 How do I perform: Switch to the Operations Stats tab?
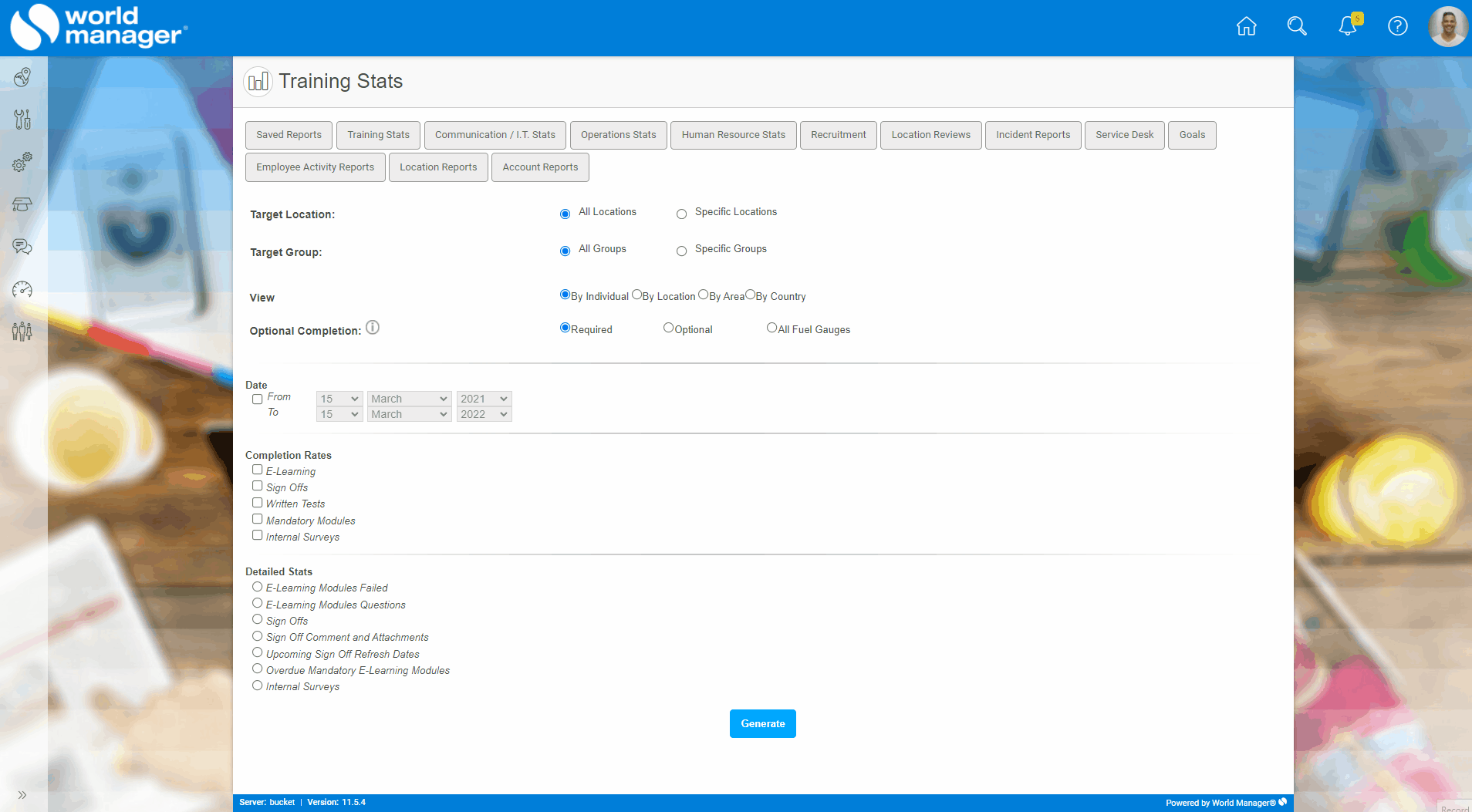(618, 135)
